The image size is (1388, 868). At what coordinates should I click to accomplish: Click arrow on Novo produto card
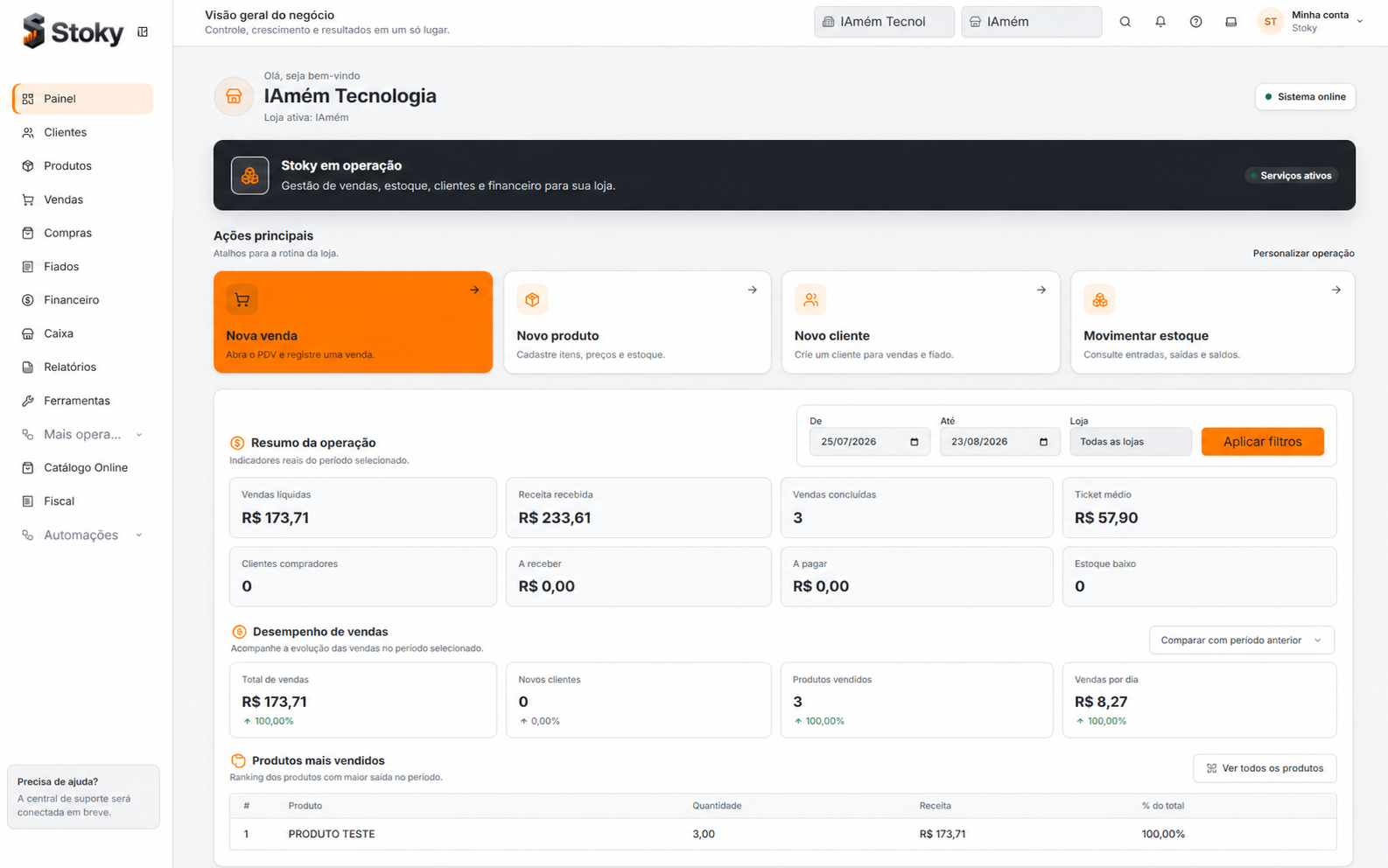tap(753, 290)
